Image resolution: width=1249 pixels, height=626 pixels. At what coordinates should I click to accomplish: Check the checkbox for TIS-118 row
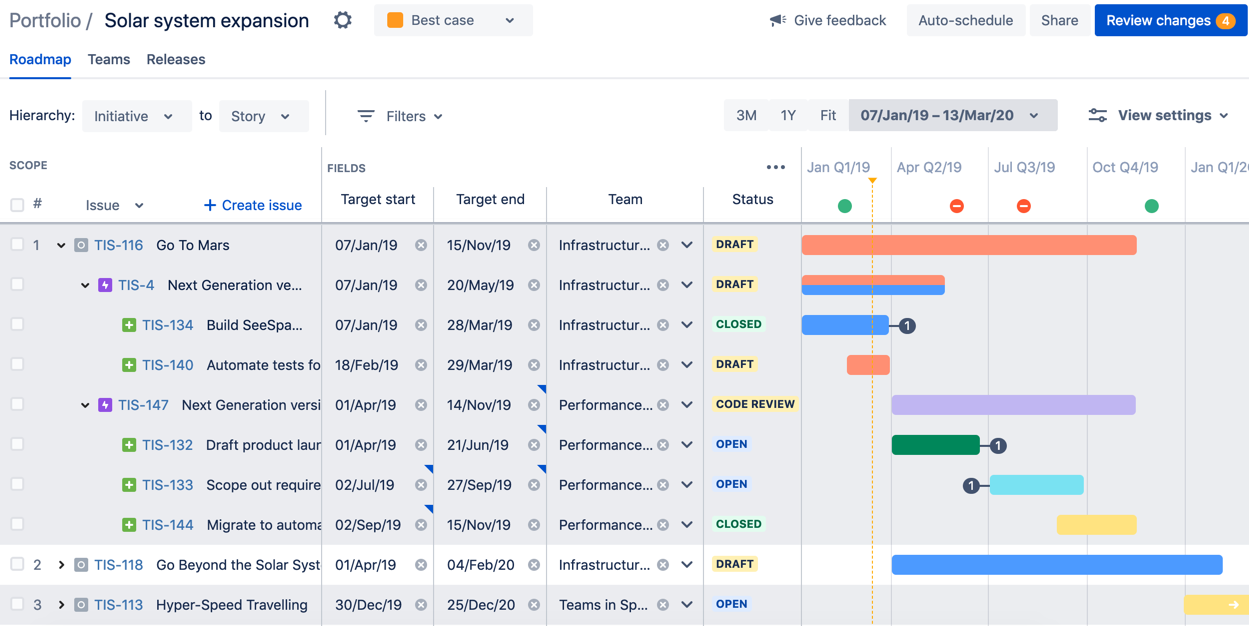click(x=16, y=565)
